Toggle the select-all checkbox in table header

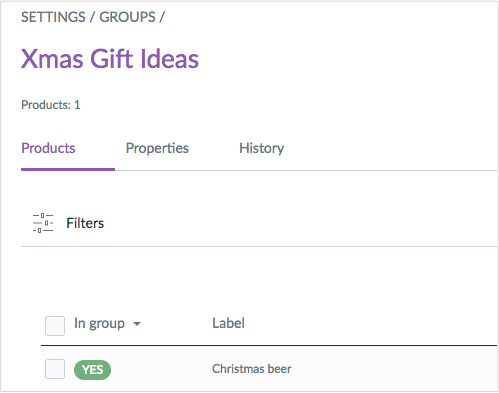[x=55, y=326]
